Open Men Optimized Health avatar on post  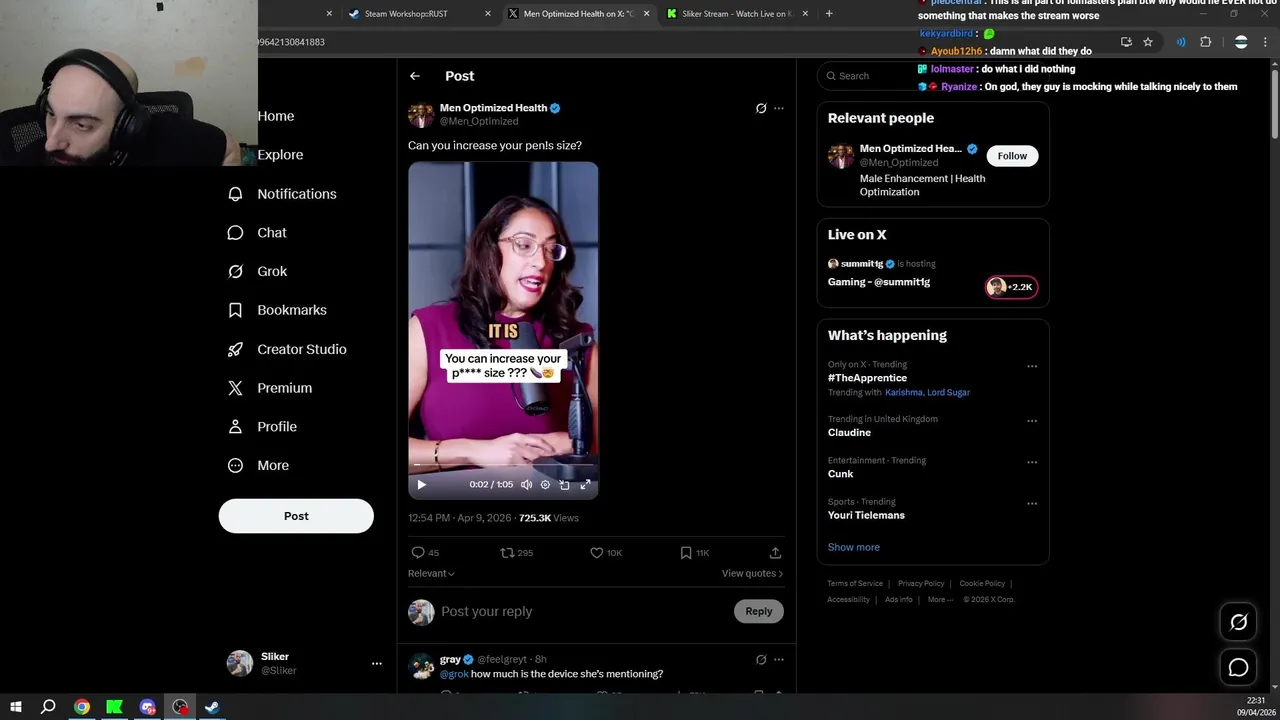421,114
